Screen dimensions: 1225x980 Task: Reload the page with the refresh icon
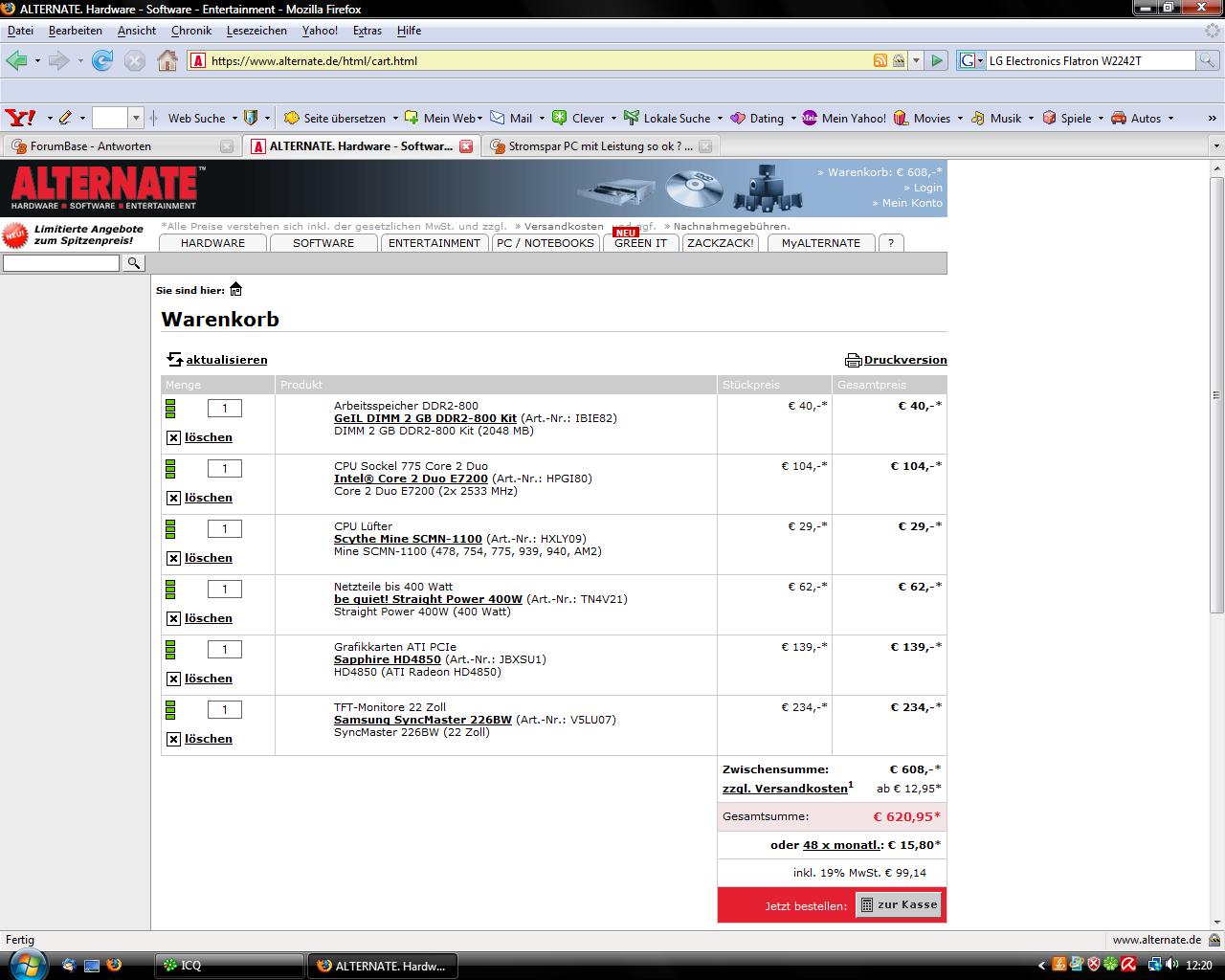(x=102, y=60)
